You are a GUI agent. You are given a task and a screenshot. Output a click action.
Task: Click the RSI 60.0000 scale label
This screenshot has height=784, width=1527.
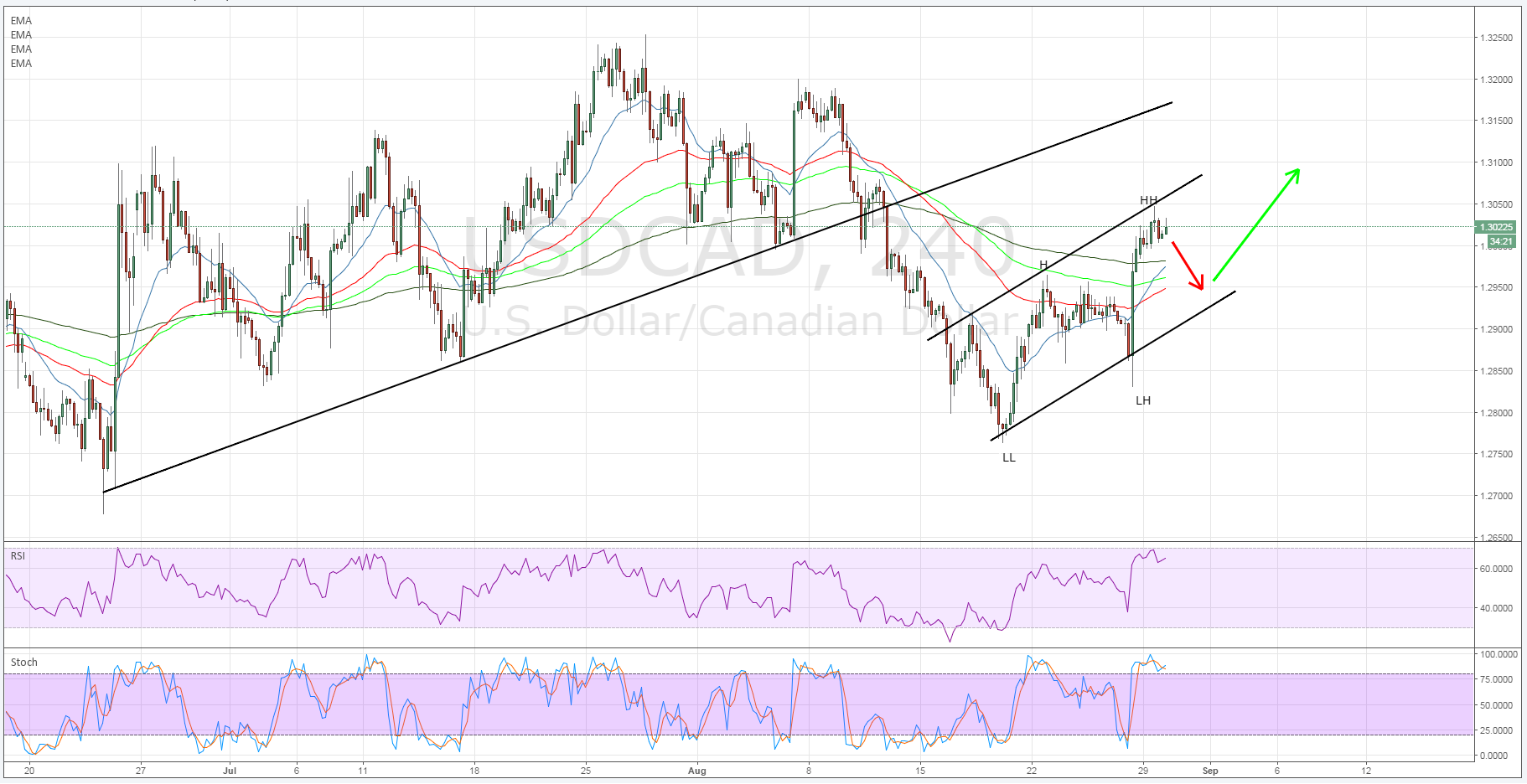(1496, 569)
